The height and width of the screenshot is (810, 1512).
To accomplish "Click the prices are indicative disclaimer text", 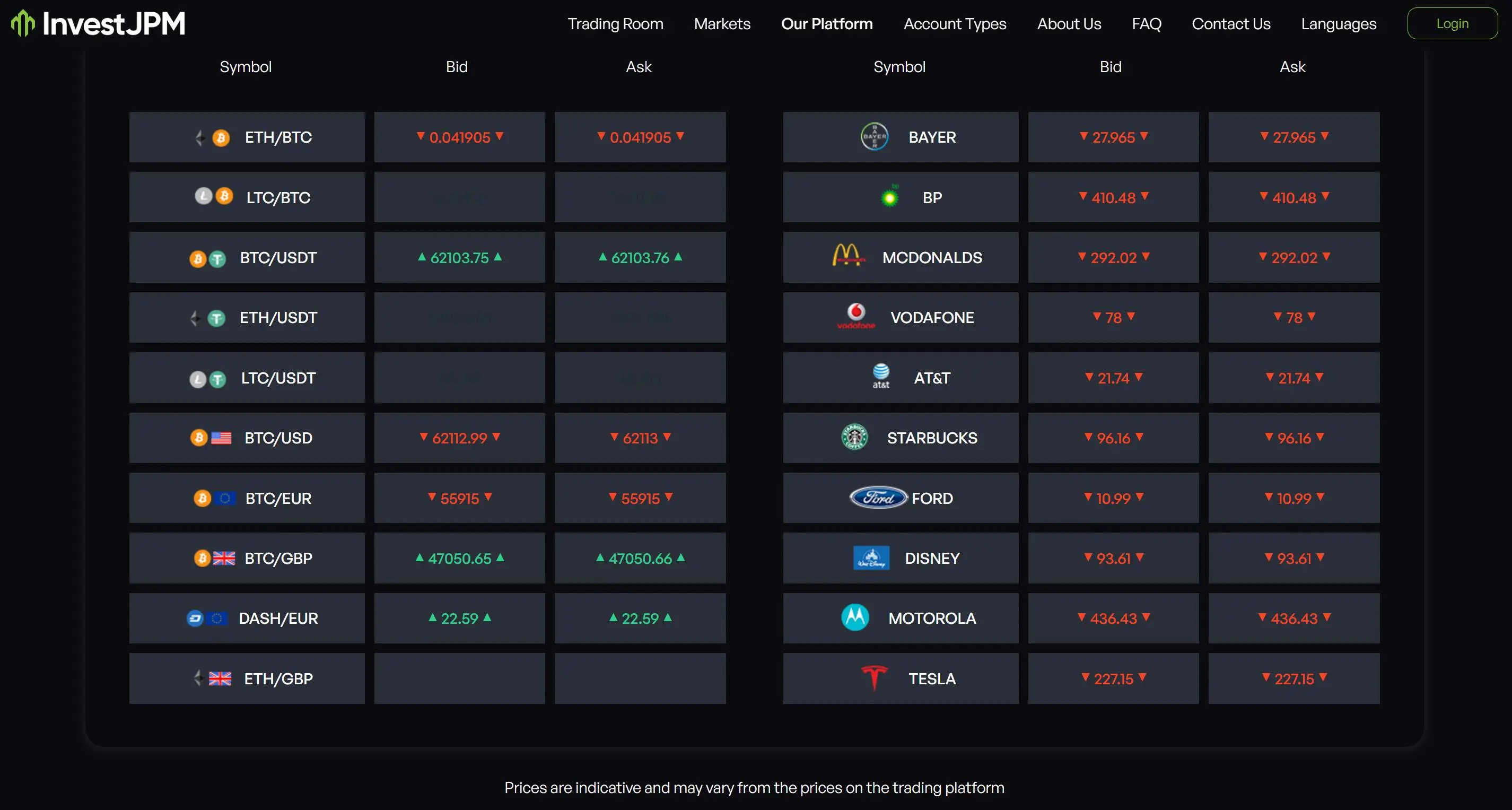I will pyautogui.click(x=754, y=787).
